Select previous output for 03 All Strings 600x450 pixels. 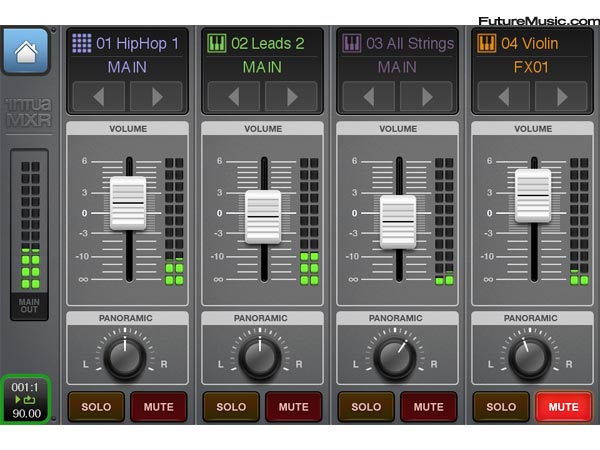(368, 97)
